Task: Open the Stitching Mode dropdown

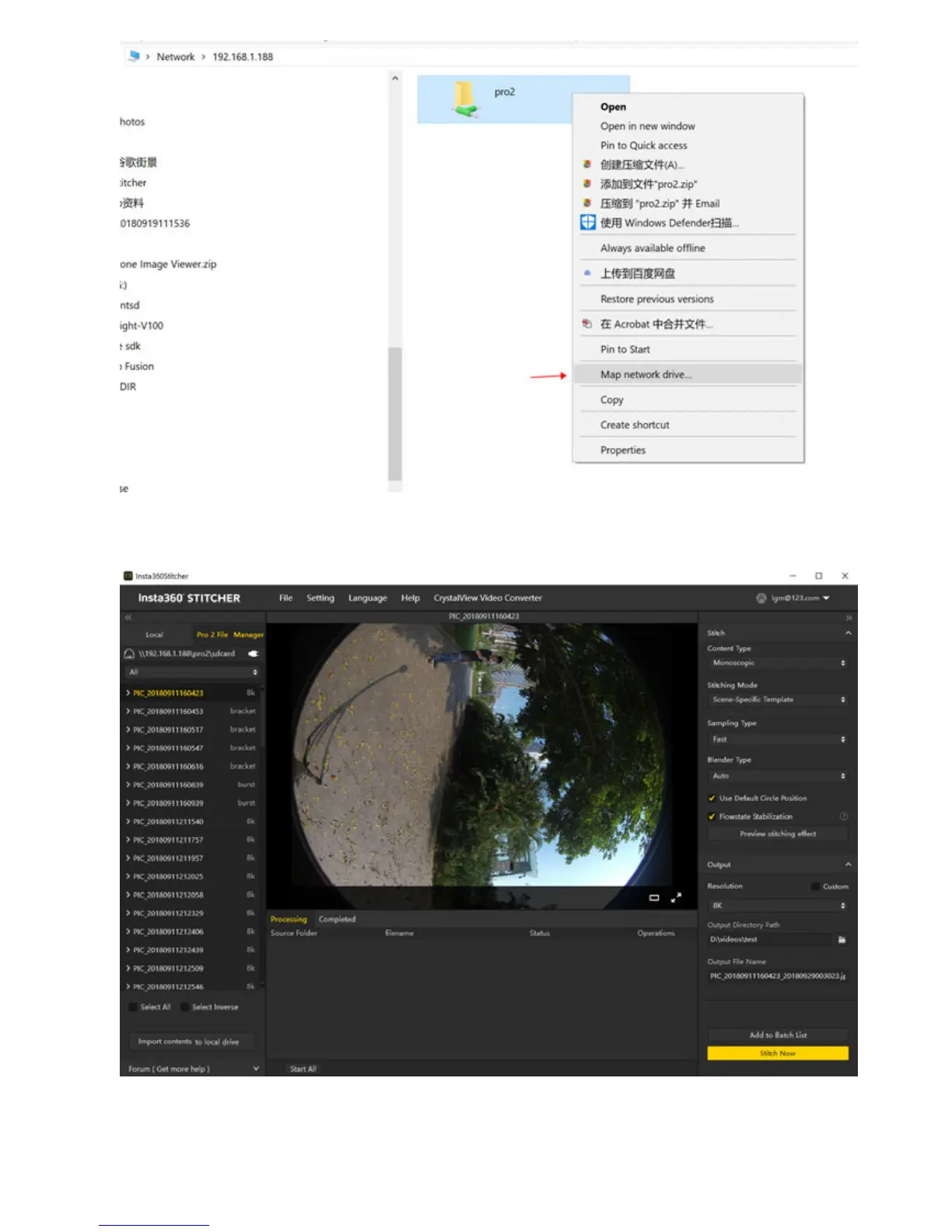Action: 778,700
